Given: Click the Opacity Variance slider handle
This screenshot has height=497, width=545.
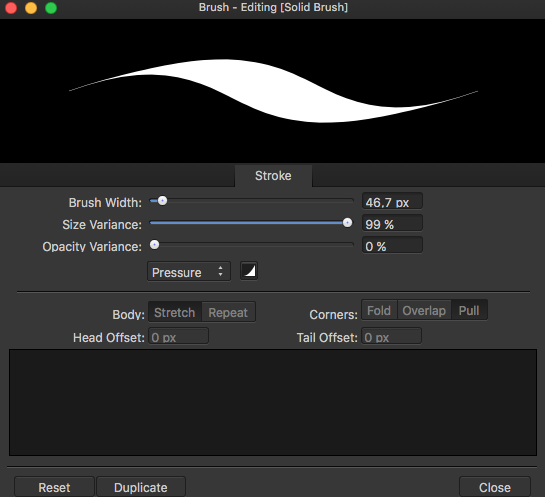Looking at the screenshot, I should 154,245.
